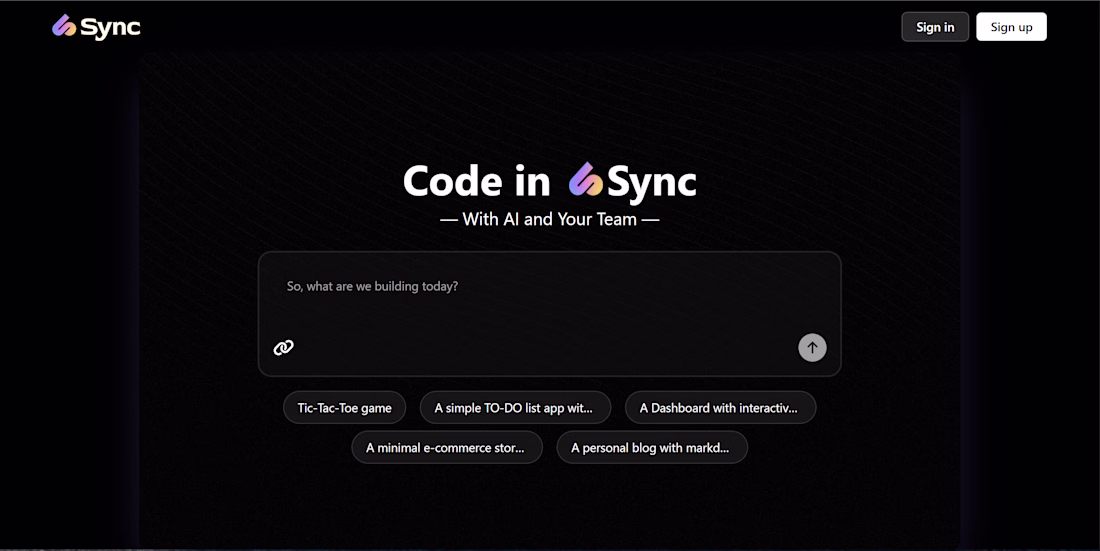
Task: Open the Sign up page
Action: (1011, 27)
